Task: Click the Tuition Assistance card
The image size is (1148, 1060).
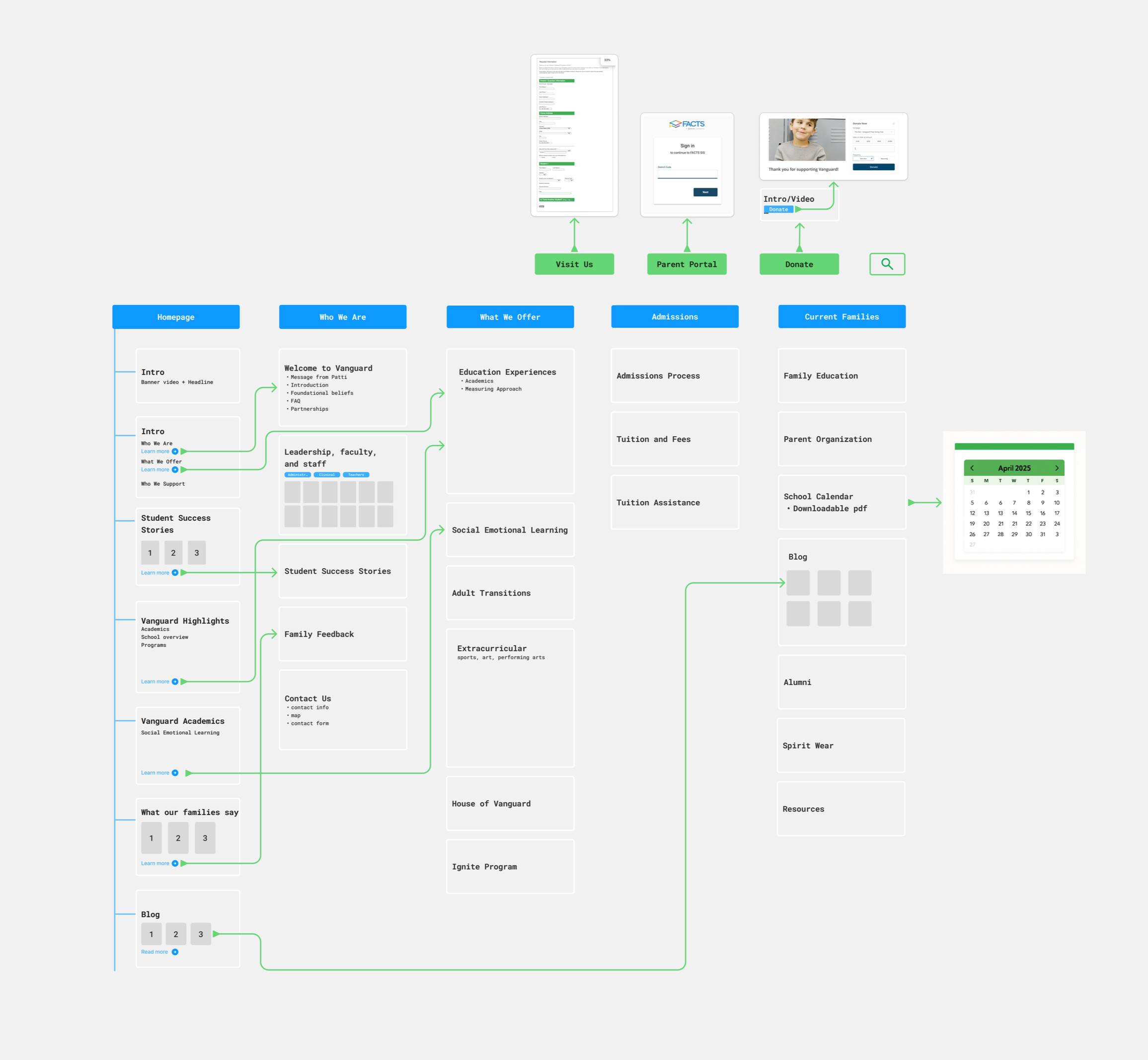Action: point(674,503)
